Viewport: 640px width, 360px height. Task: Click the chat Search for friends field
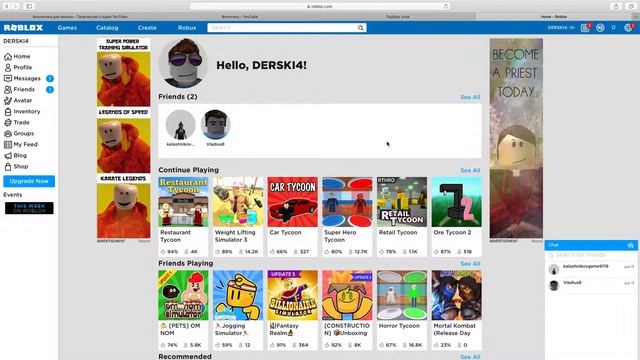[591, 255]
